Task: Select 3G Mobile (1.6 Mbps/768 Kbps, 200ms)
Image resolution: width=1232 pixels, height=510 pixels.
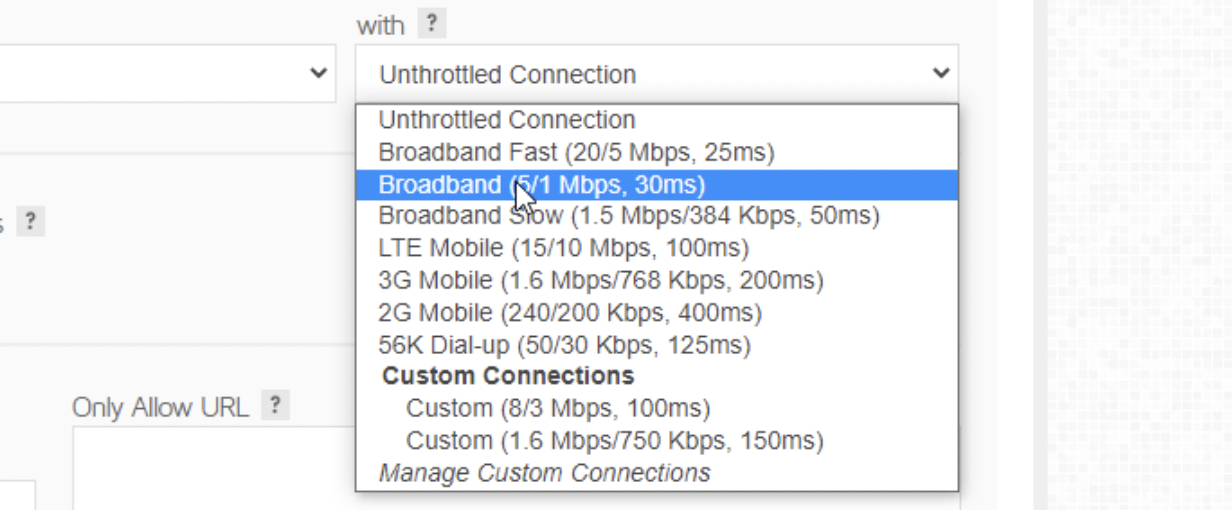Action: (657, 280)
